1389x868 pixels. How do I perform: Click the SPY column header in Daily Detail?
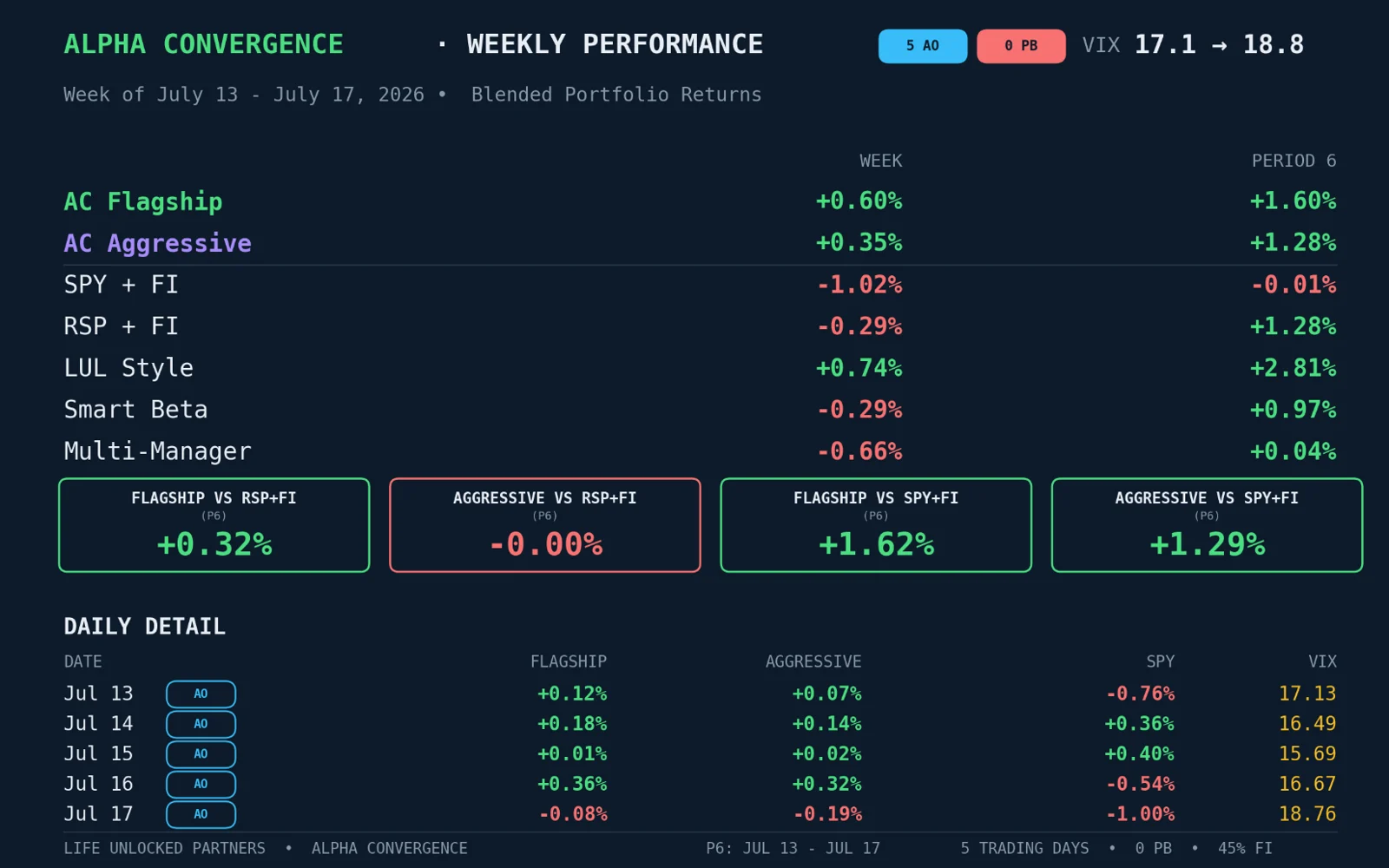[1160, 661]
